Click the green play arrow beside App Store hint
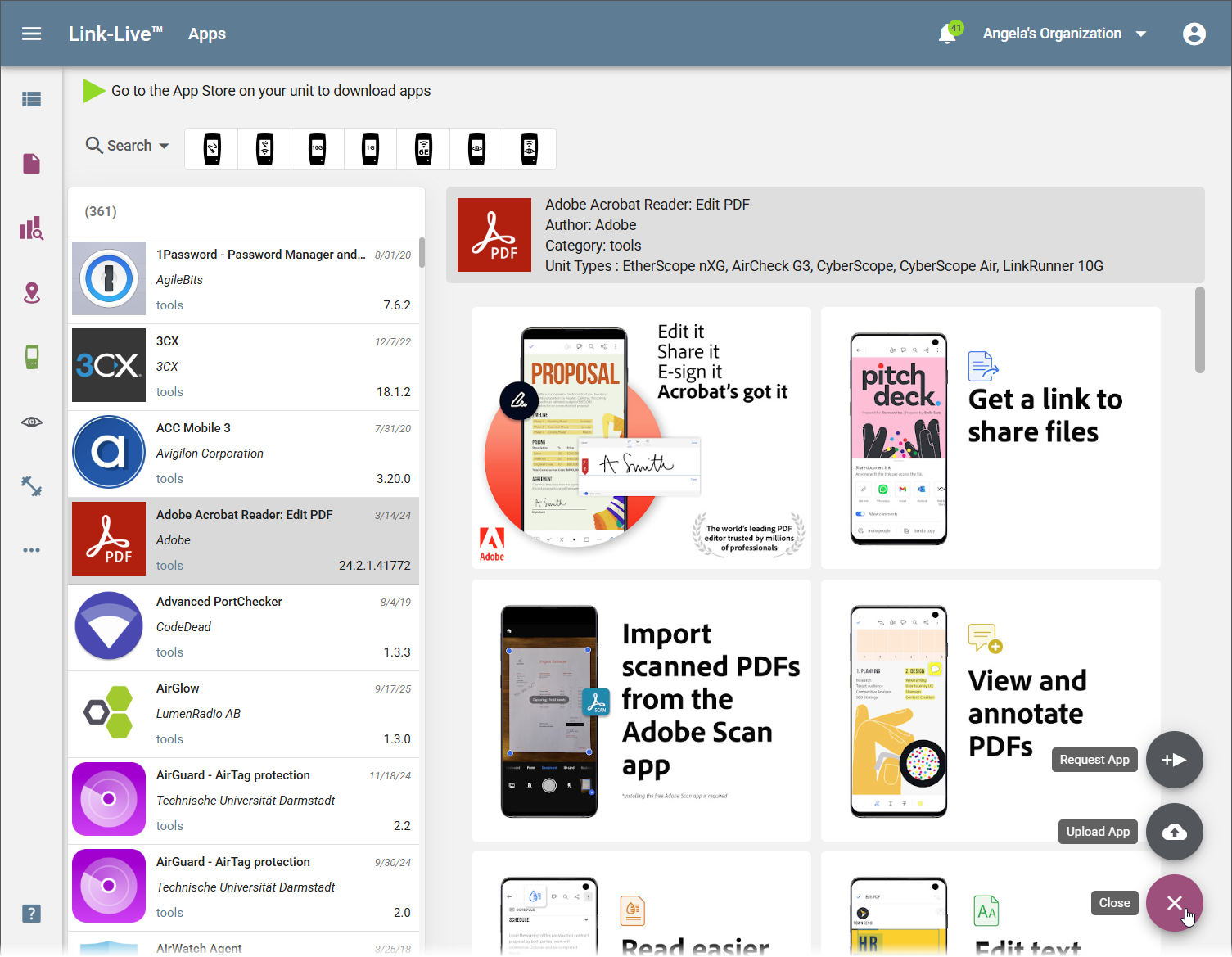Screen dimensions: 1232x957 93,91
